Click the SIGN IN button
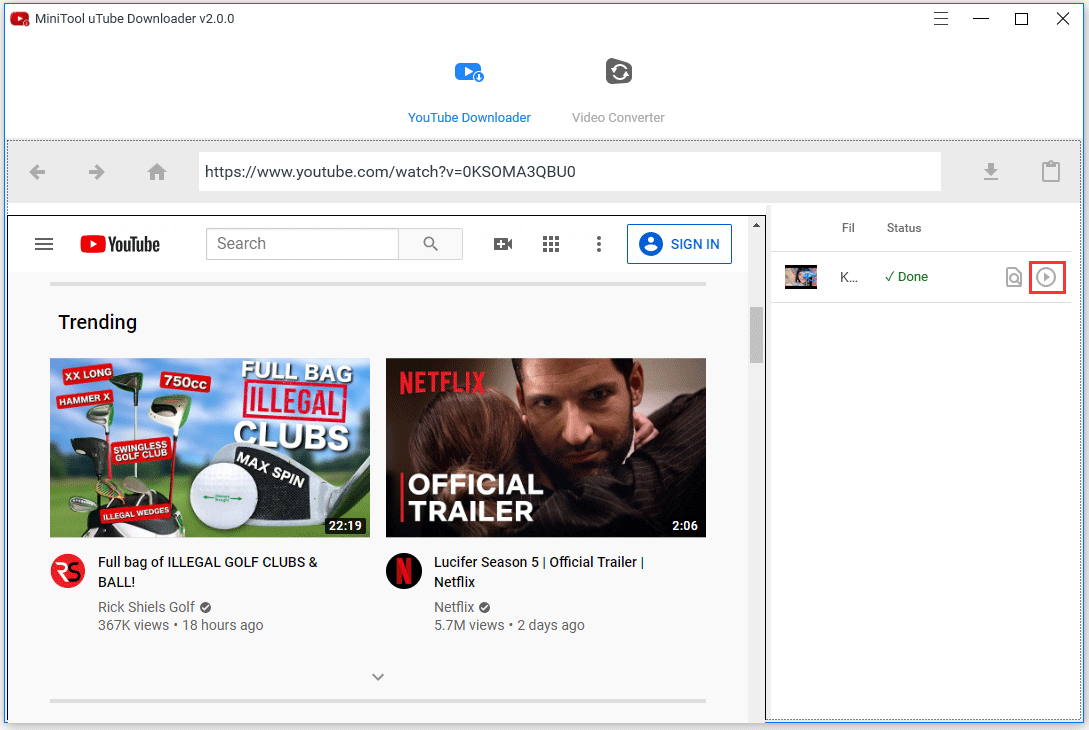Screen dimensions: 1089x730 point(679,244)
